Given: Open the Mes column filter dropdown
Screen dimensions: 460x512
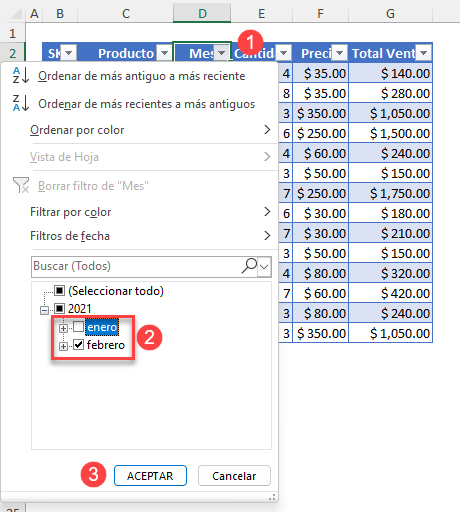Looking at the screenshot, I should coord(222,53).
